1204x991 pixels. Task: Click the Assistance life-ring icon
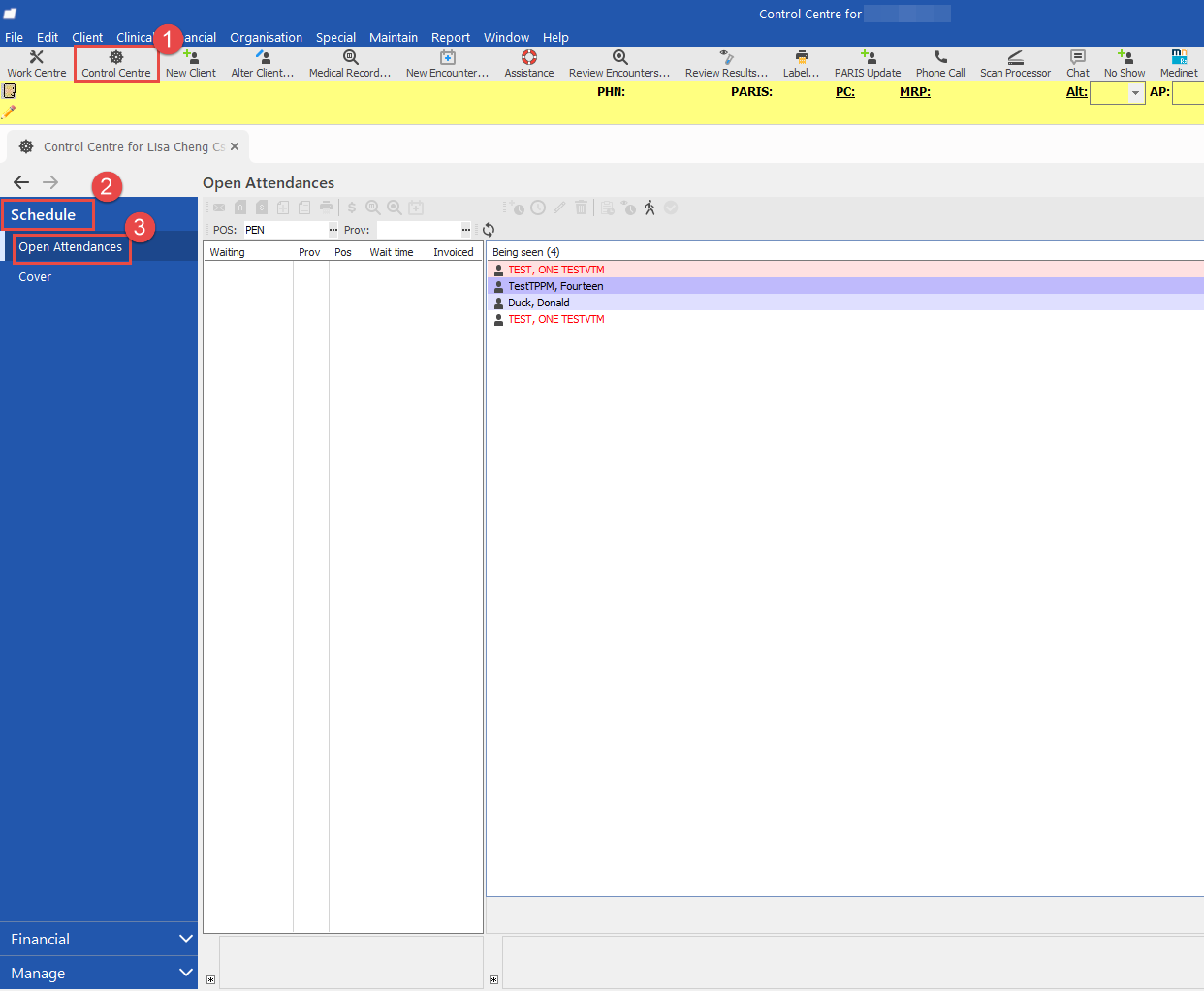(528, 63)
